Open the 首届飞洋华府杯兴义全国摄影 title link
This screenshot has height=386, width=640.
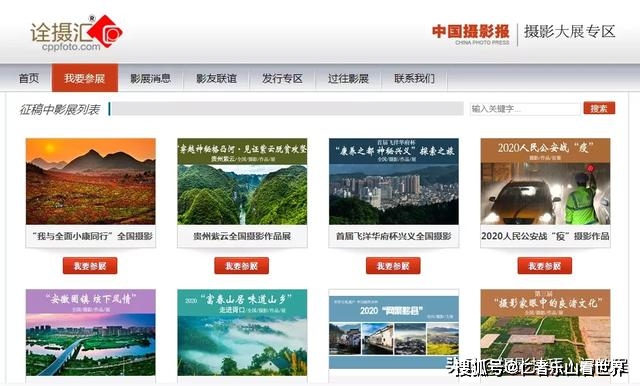click(x=393, y=236)
